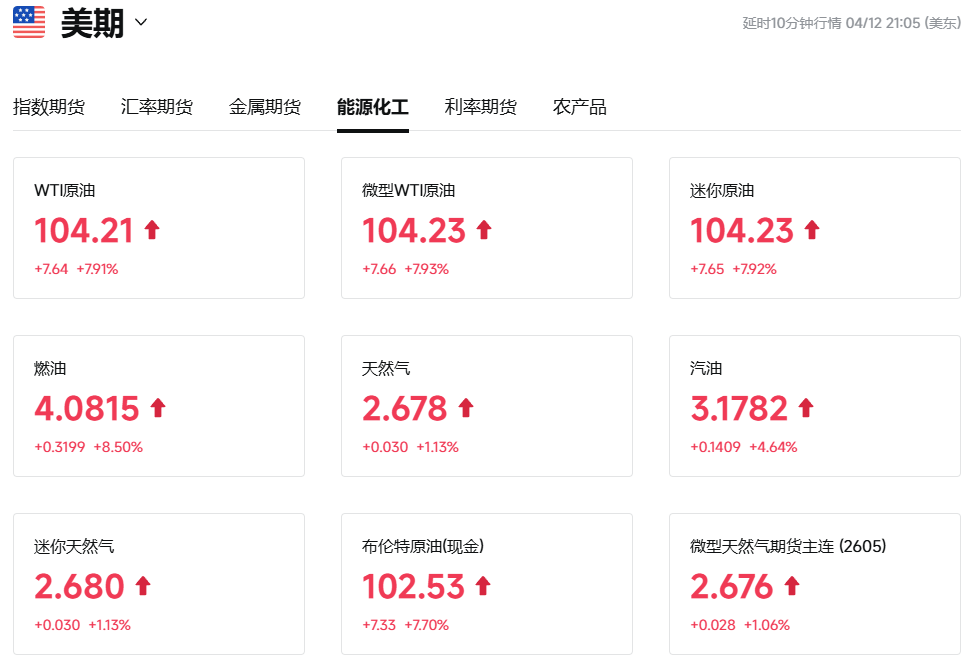Click the +7.65 change value
The image size is (980, 668).
click(x=708, y=269)
